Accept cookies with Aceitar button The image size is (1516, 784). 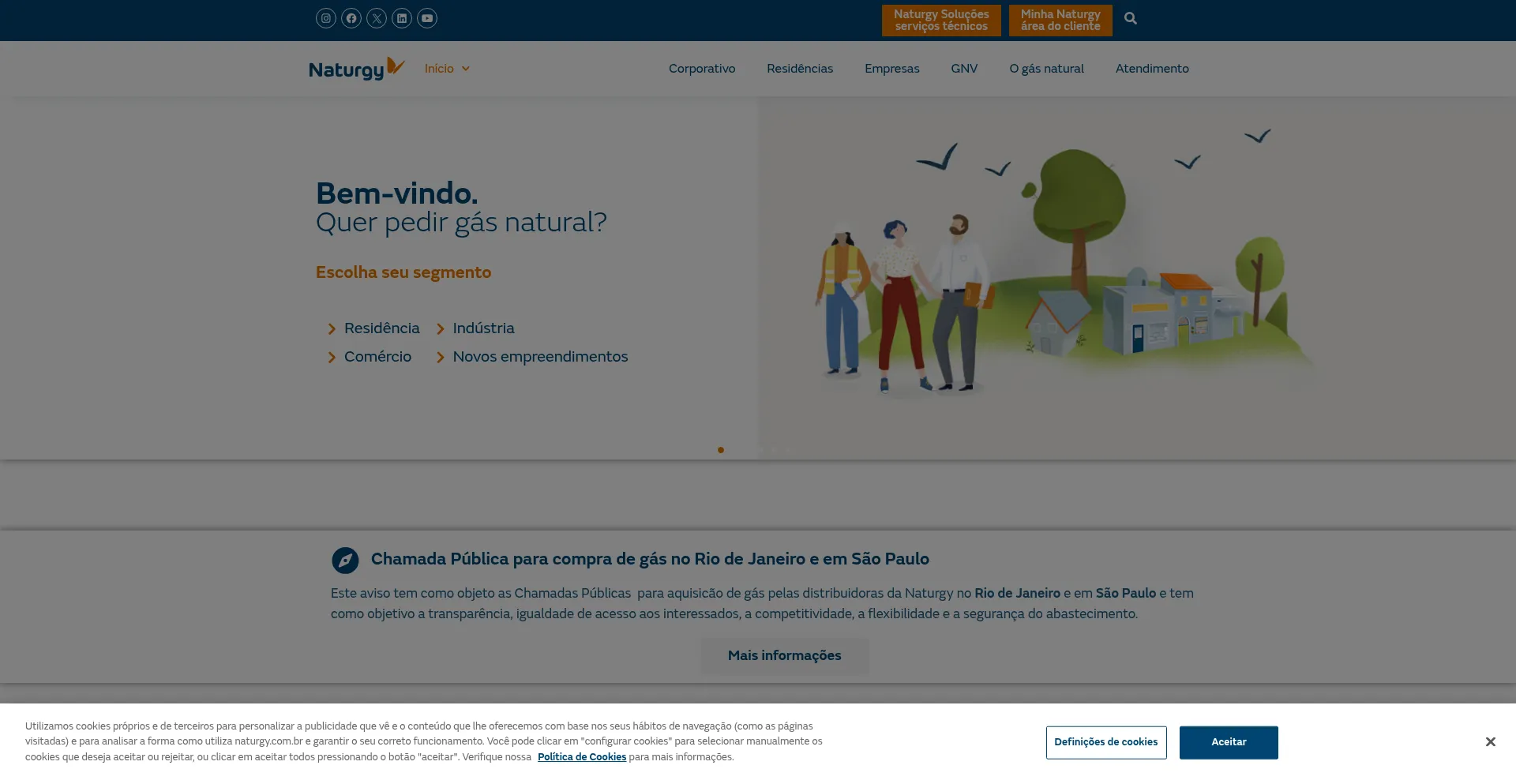pyautogui.click(x=1229, y=742)
